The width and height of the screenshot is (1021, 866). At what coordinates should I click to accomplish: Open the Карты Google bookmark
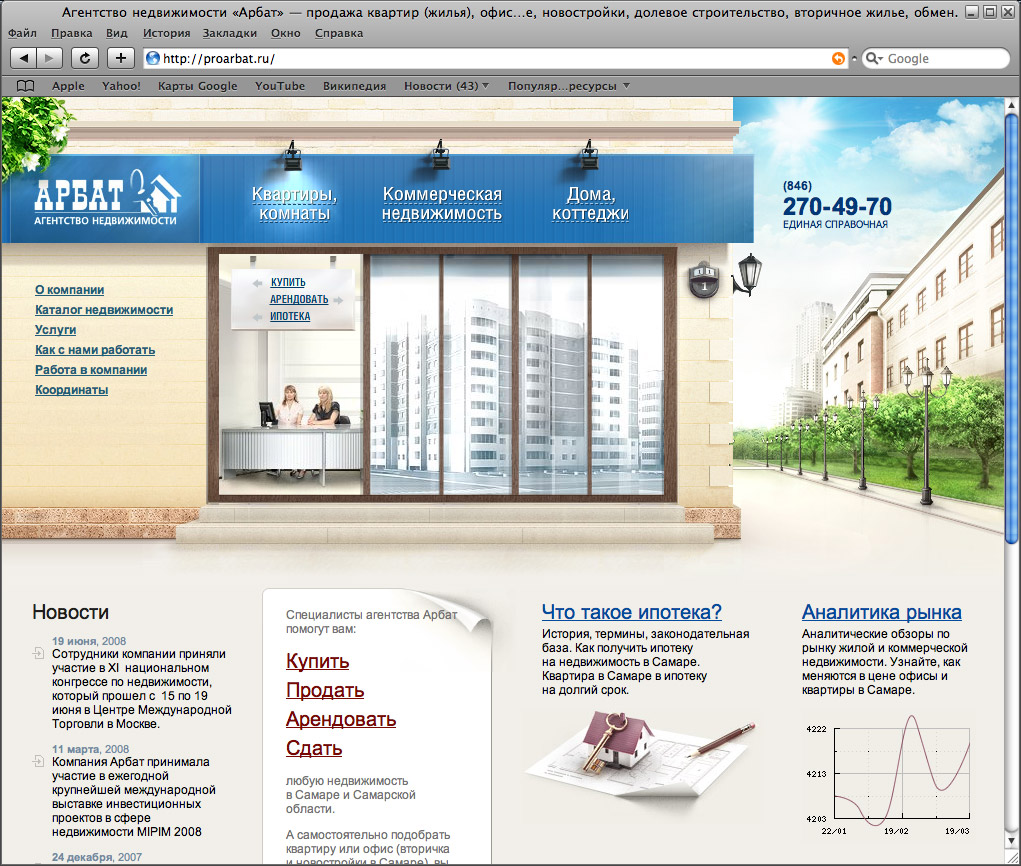coord(197,86)
